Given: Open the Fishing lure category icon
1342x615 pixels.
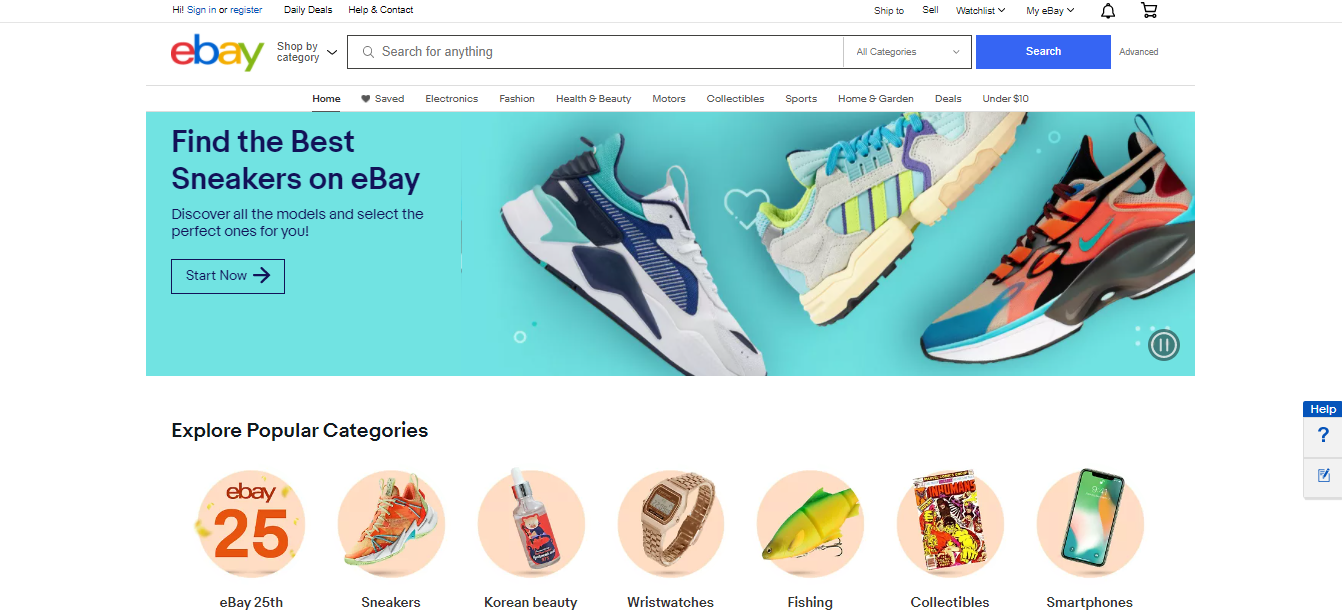Looking at the screenshot, I should 810,524.
